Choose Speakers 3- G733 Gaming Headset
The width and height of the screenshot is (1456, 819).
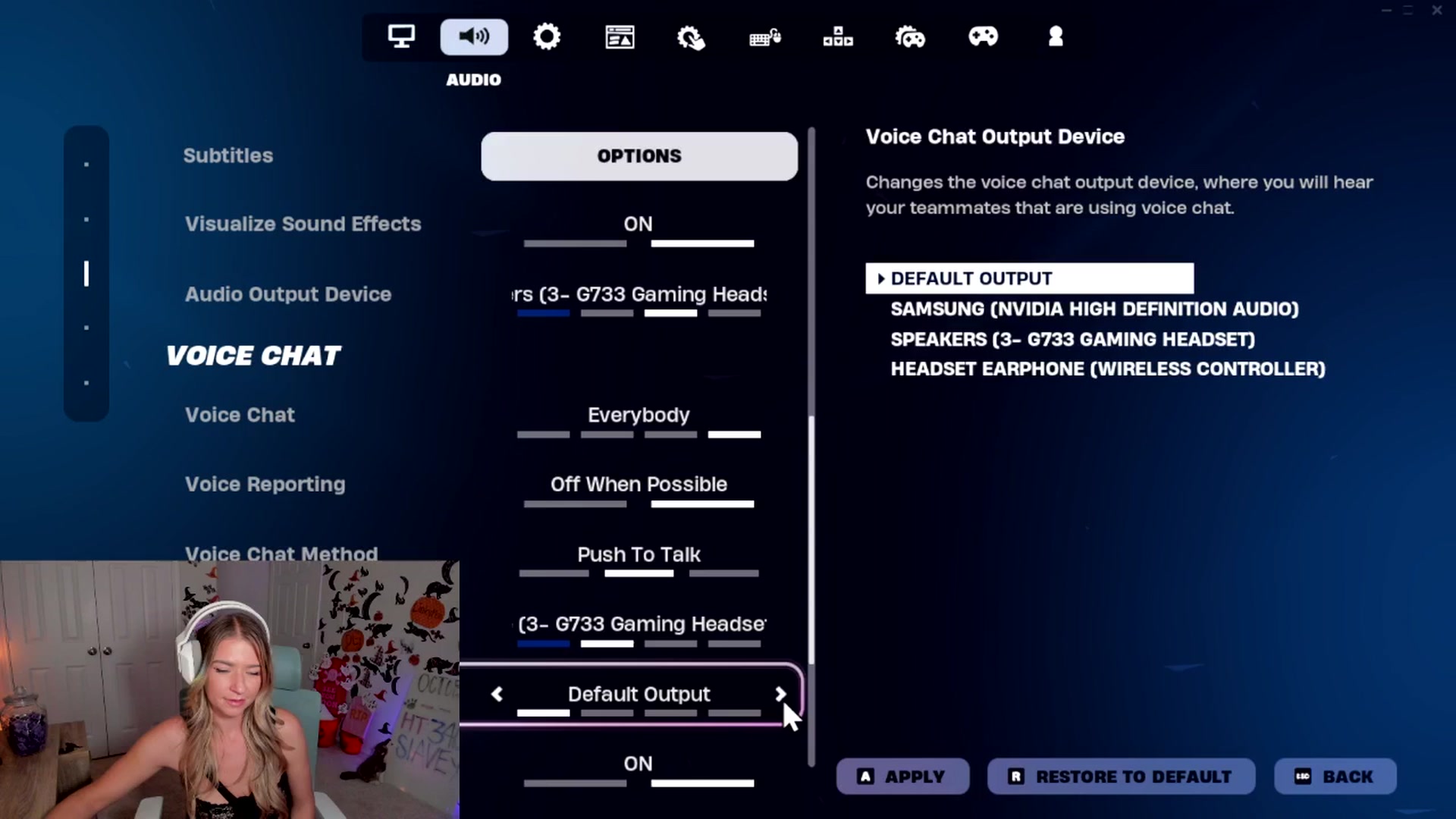click(x=1072, y=339)
